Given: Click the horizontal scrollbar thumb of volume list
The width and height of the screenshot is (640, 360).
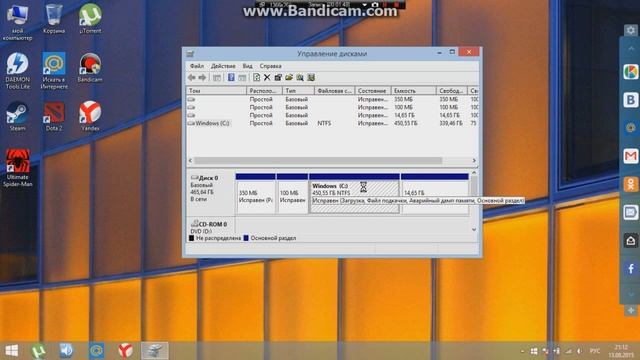Looking at the screenshot, I should click(x=318, y=160).
